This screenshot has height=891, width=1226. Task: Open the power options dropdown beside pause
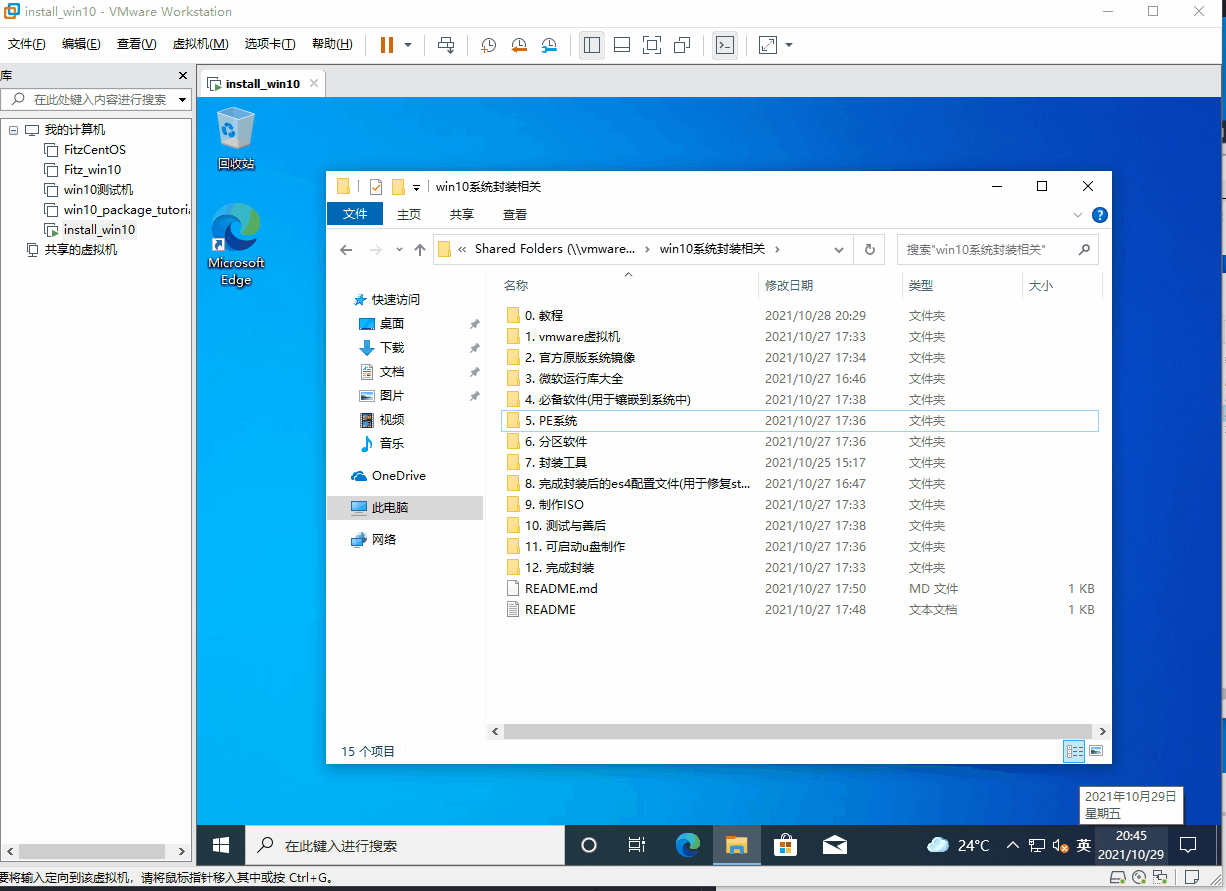point(408,45)
